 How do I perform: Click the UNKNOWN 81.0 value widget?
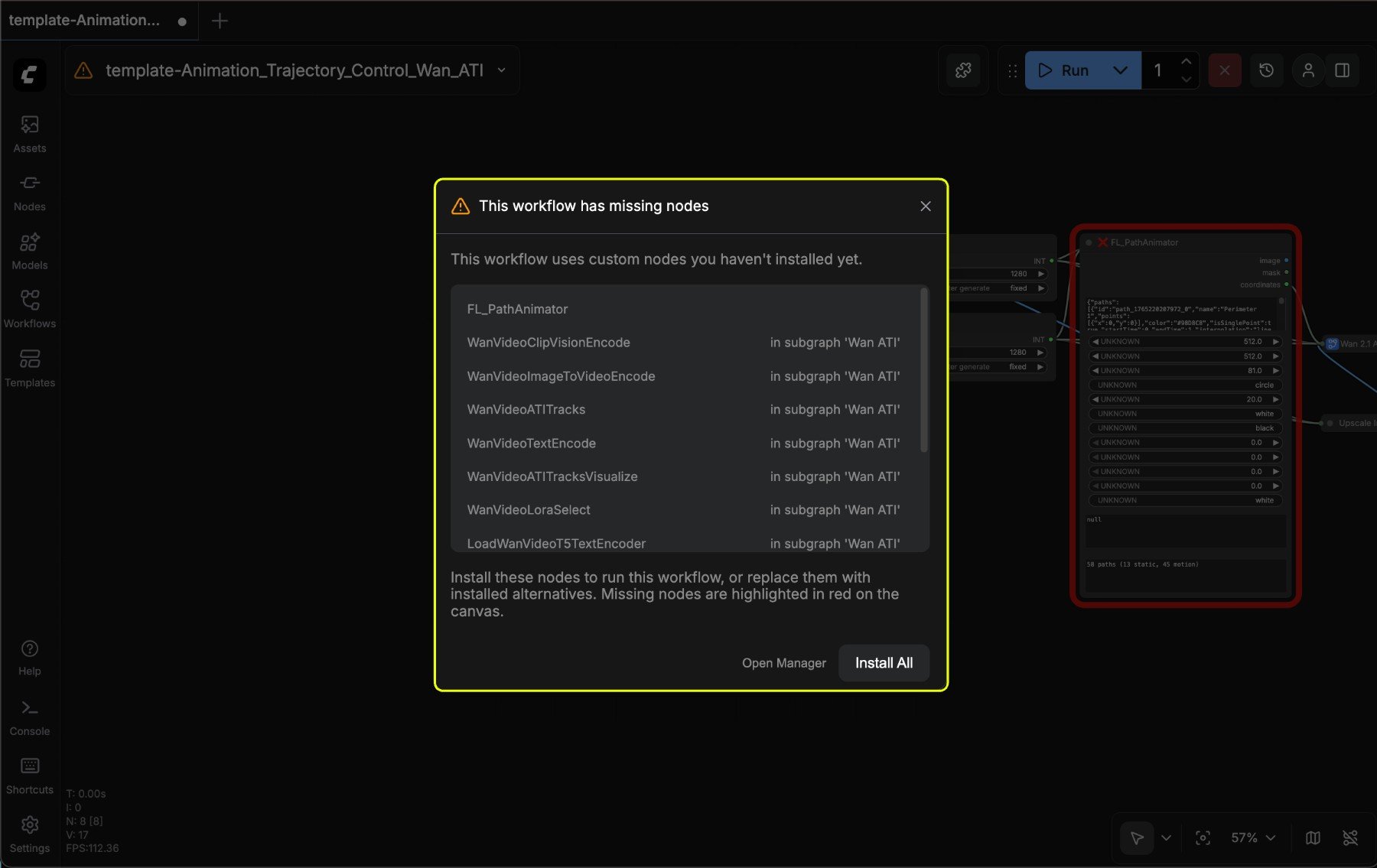pyautogui.click(x=1185, y=370)
